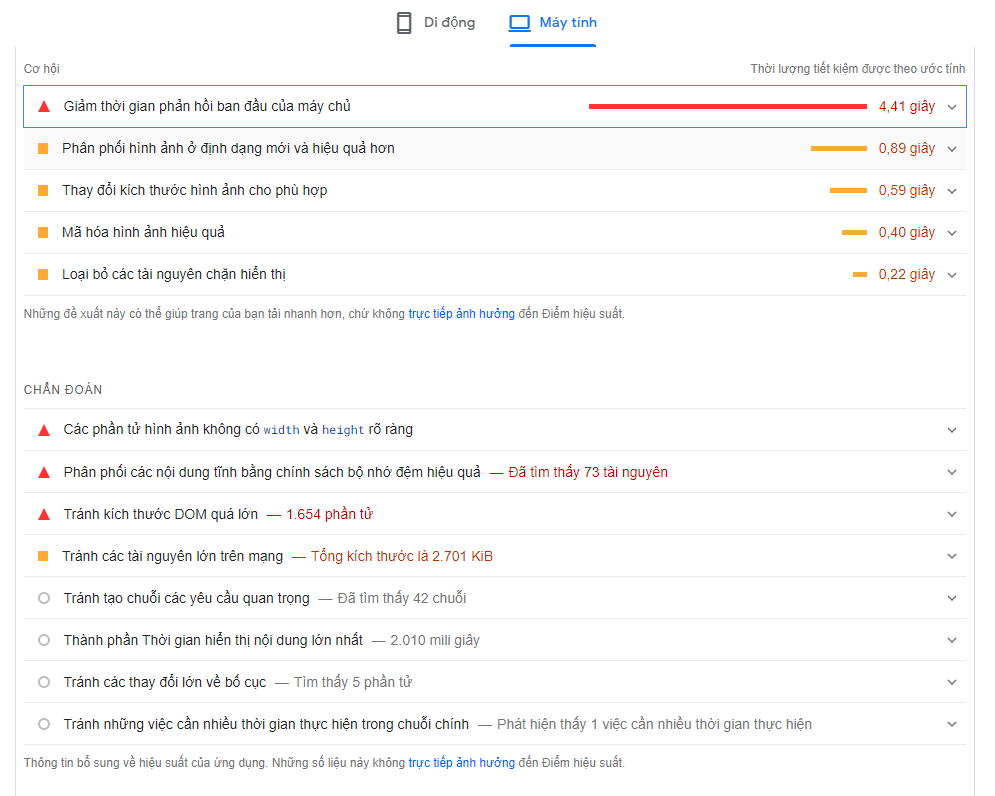
Task: Expand chevron for cache policy audit
Action: 951,472
